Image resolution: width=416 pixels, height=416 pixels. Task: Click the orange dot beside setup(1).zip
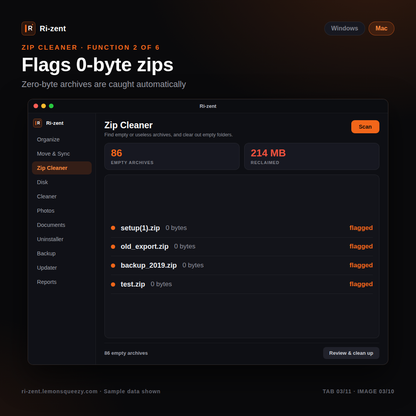click(x=113, y=228)
